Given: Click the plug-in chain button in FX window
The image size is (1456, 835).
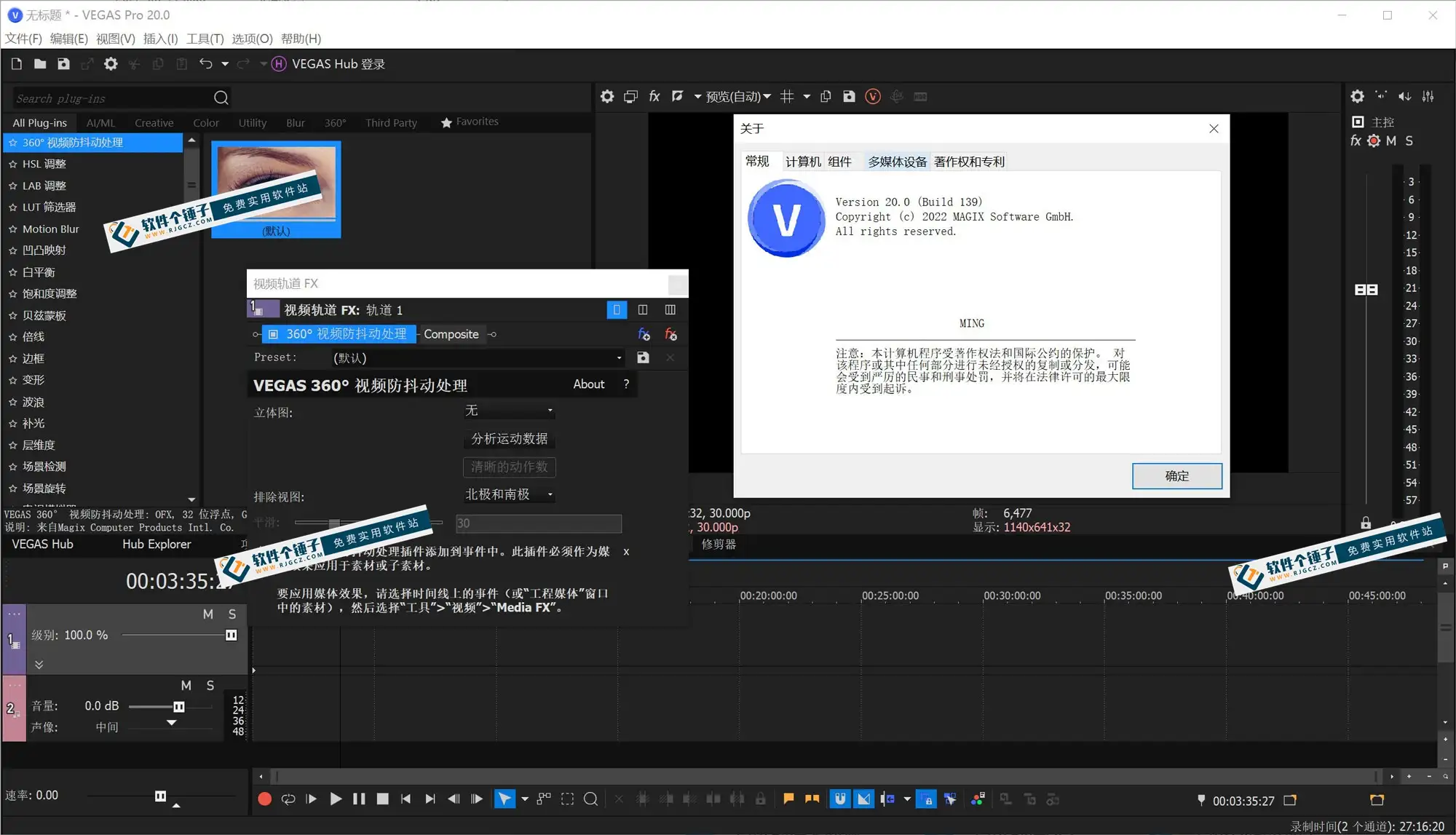Looking at the screenshot, I should click(x=644, y=334).
